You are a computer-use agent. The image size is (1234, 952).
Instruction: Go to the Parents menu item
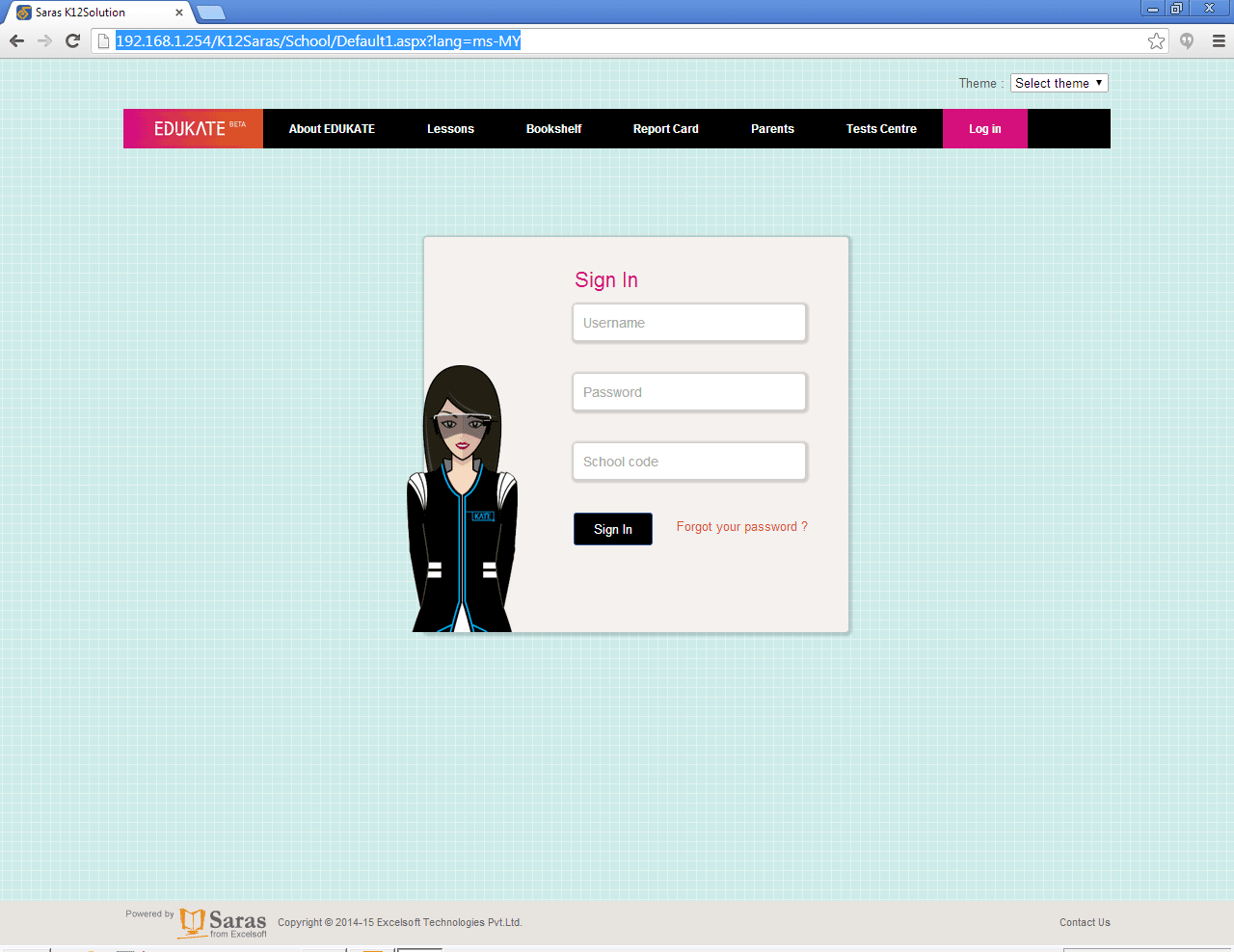pyautogui.click(x=772, y=128)
